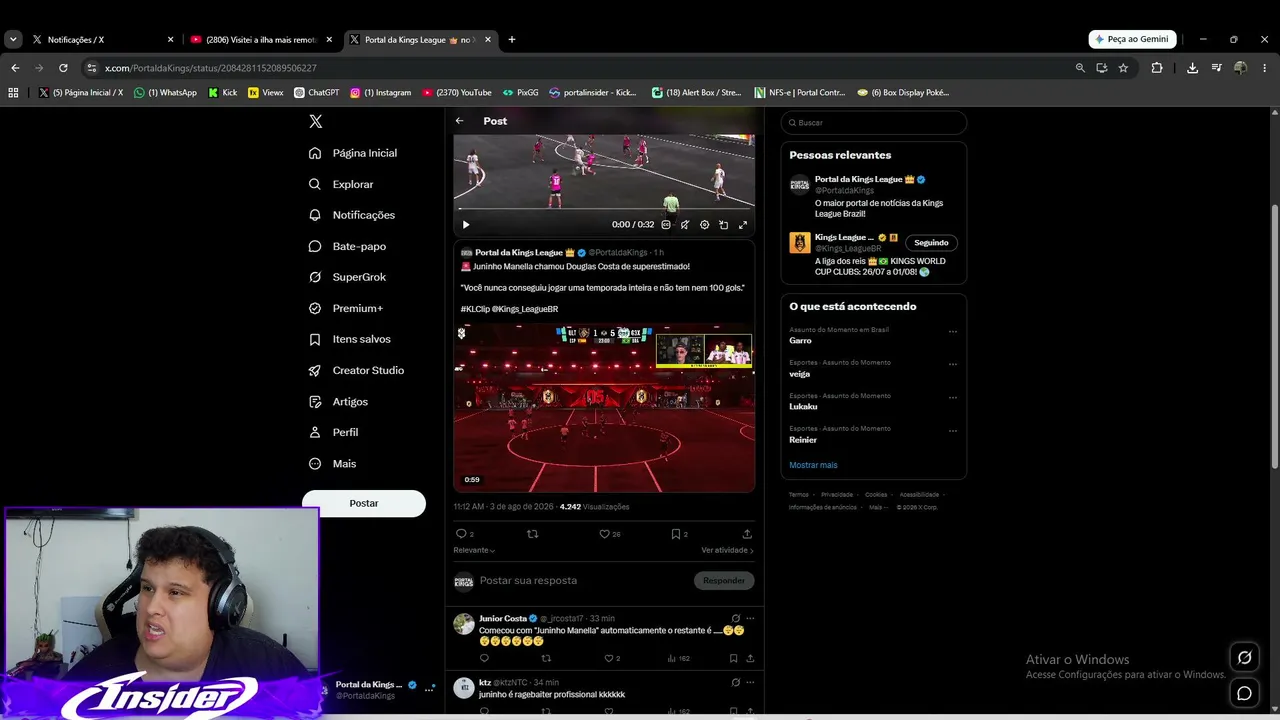Click the Postar button
Viewport: 1280px width, 720px height.
pyautogui.click(x=364, y=503)
